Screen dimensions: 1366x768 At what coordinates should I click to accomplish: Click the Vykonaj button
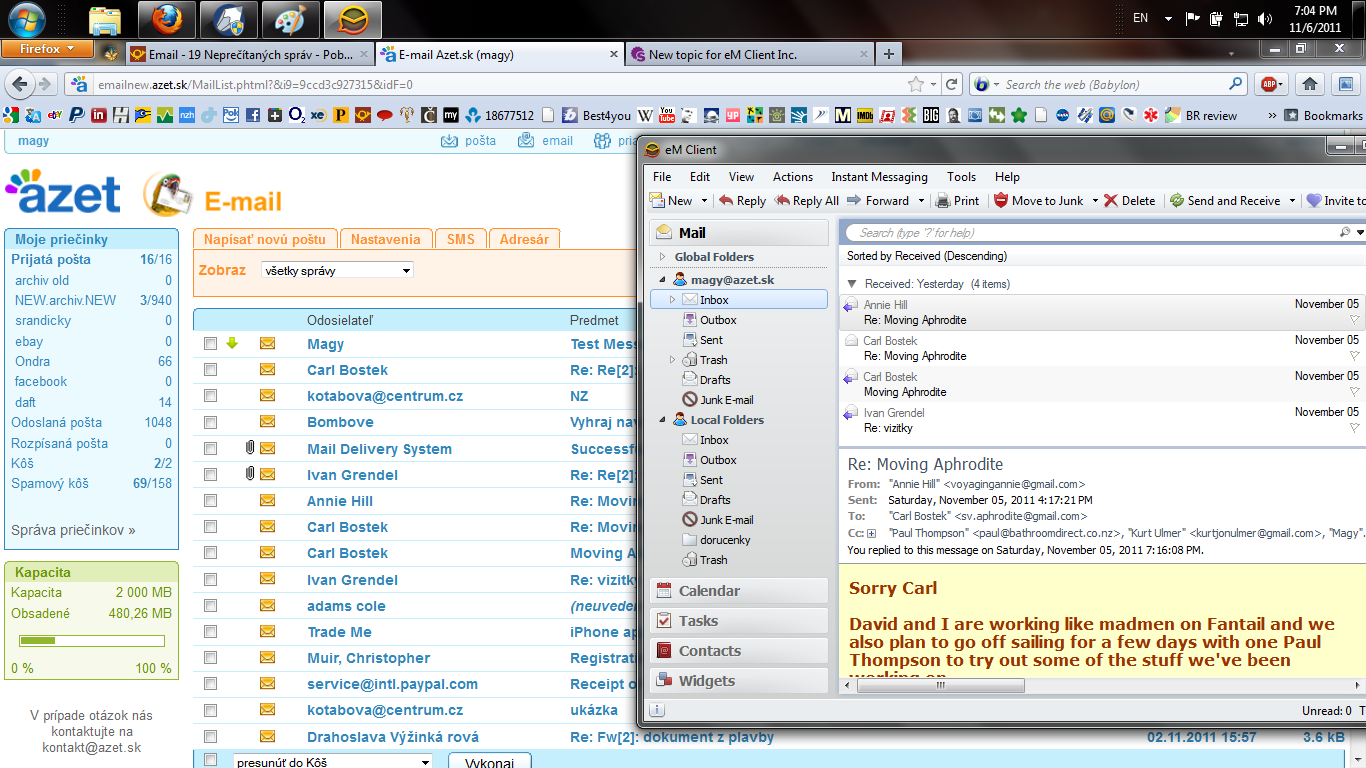(x=489, y=762)
